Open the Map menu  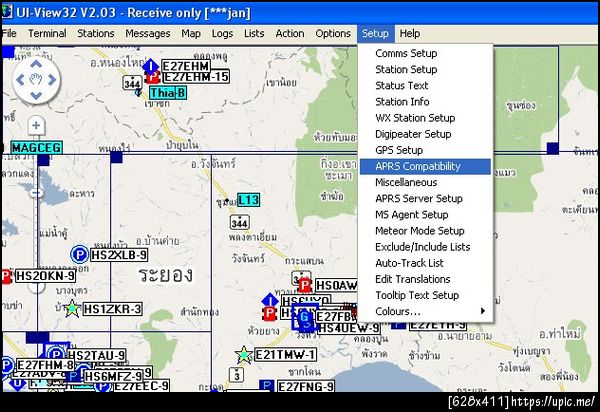(191, 34)
